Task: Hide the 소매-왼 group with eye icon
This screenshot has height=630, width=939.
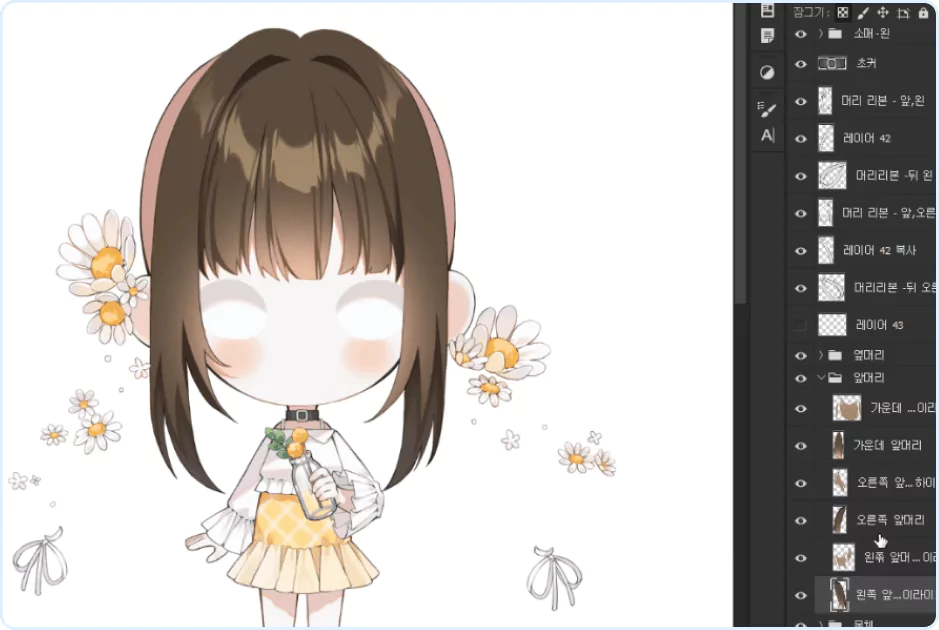Action: click(x=801, y=34)
